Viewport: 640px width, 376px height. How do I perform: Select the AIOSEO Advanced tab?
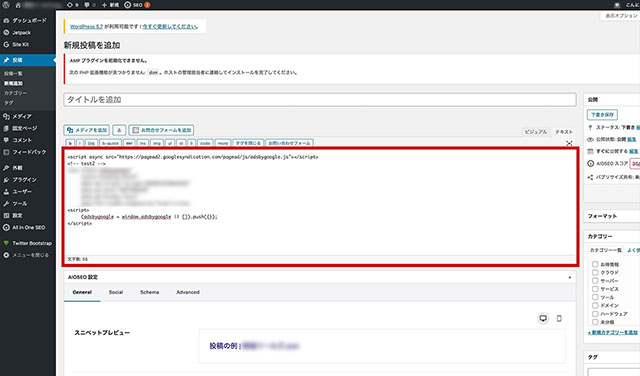coord(188,292)
